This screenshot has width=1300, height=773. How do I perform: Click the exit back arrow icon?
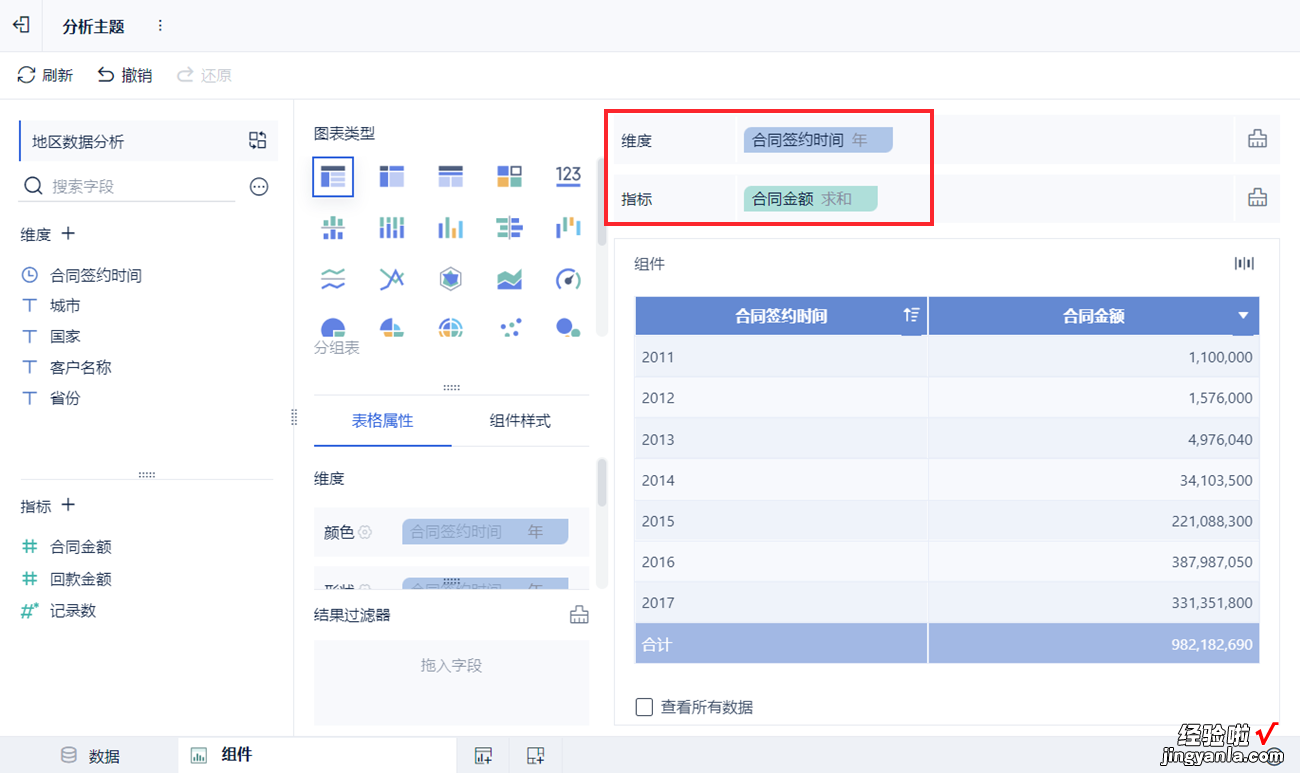pos(21,25)
